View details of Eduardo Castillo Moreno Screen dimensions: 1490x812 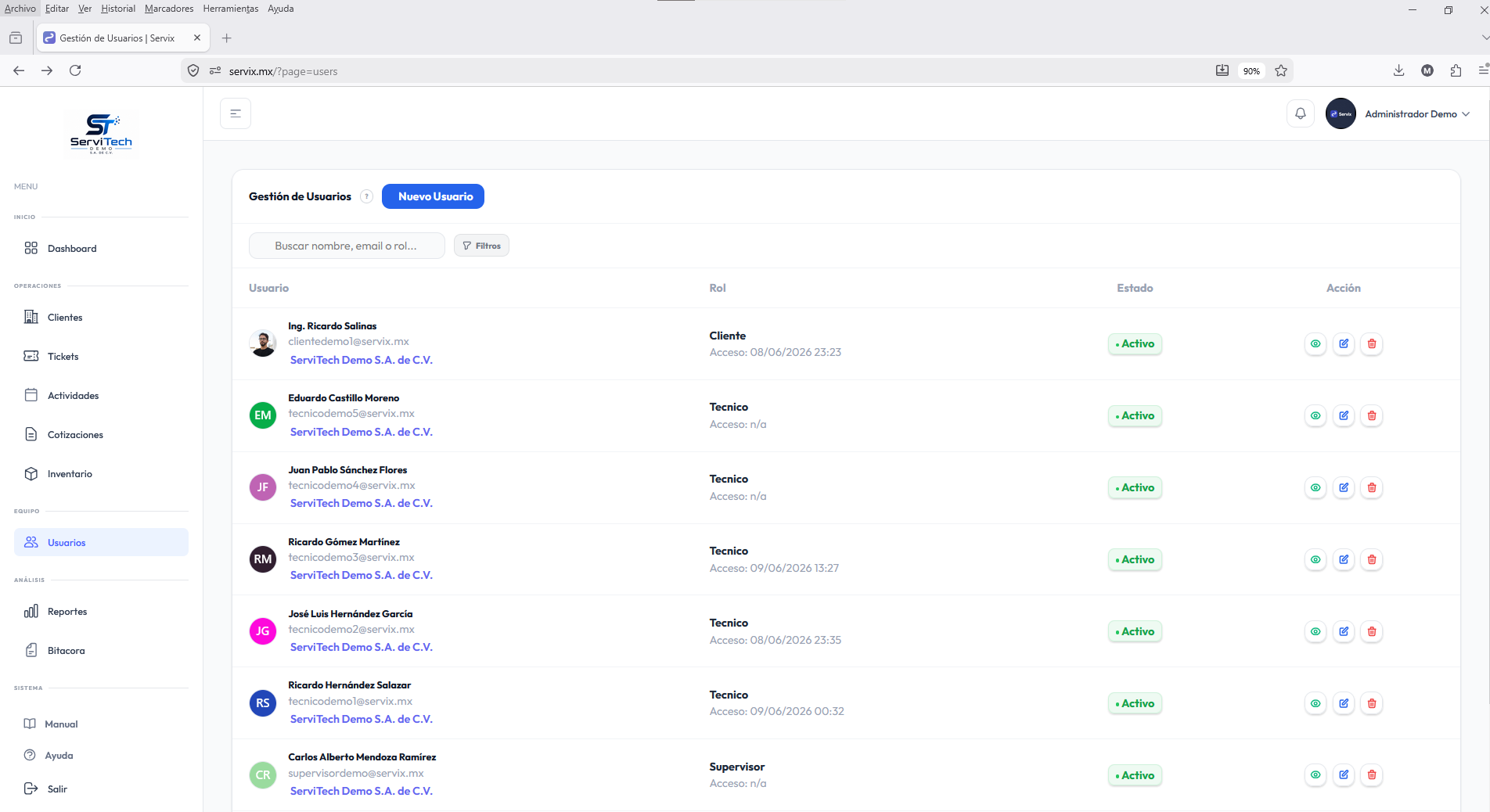coord(1315,415)
